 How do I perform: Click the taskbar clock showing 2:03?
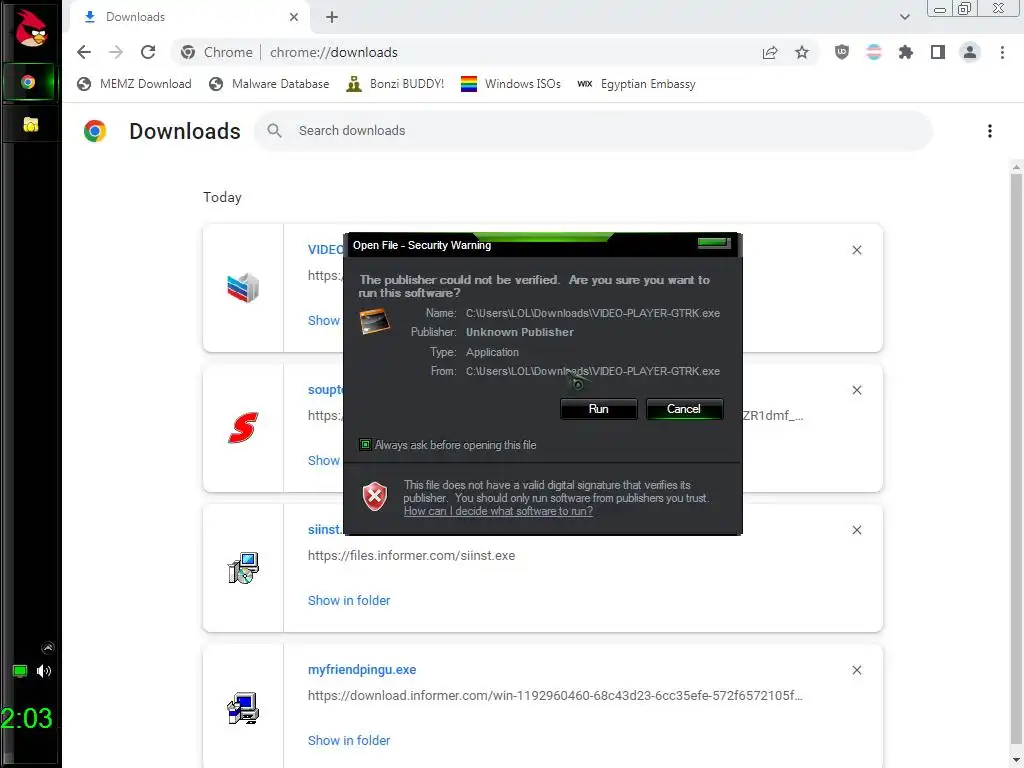click(27, 718)
